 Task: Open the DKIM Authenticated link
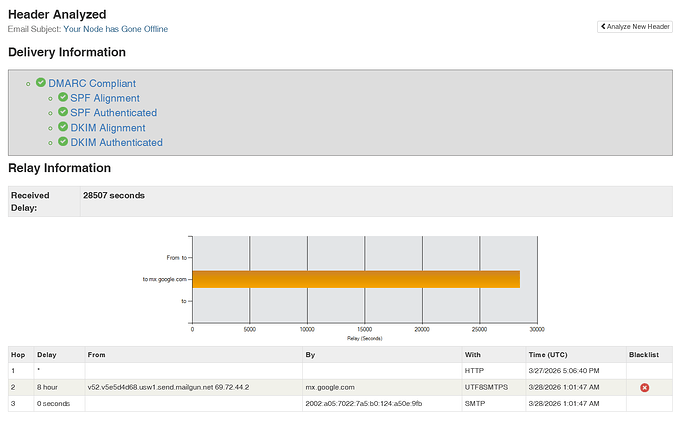click(116, 143)
